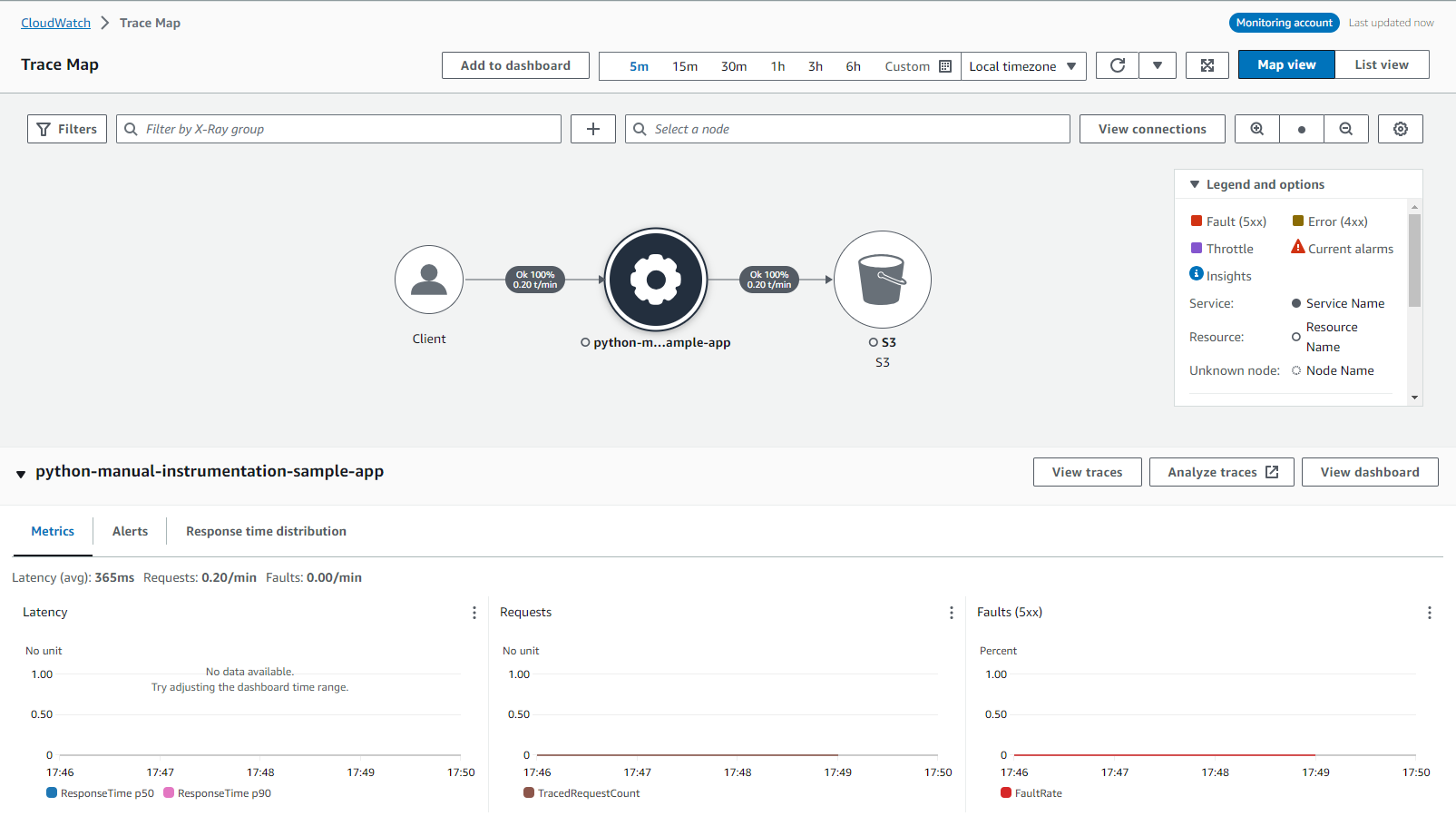Open the Alerts tab
The height and width of the screenshot is (826, 1456).
130,531
